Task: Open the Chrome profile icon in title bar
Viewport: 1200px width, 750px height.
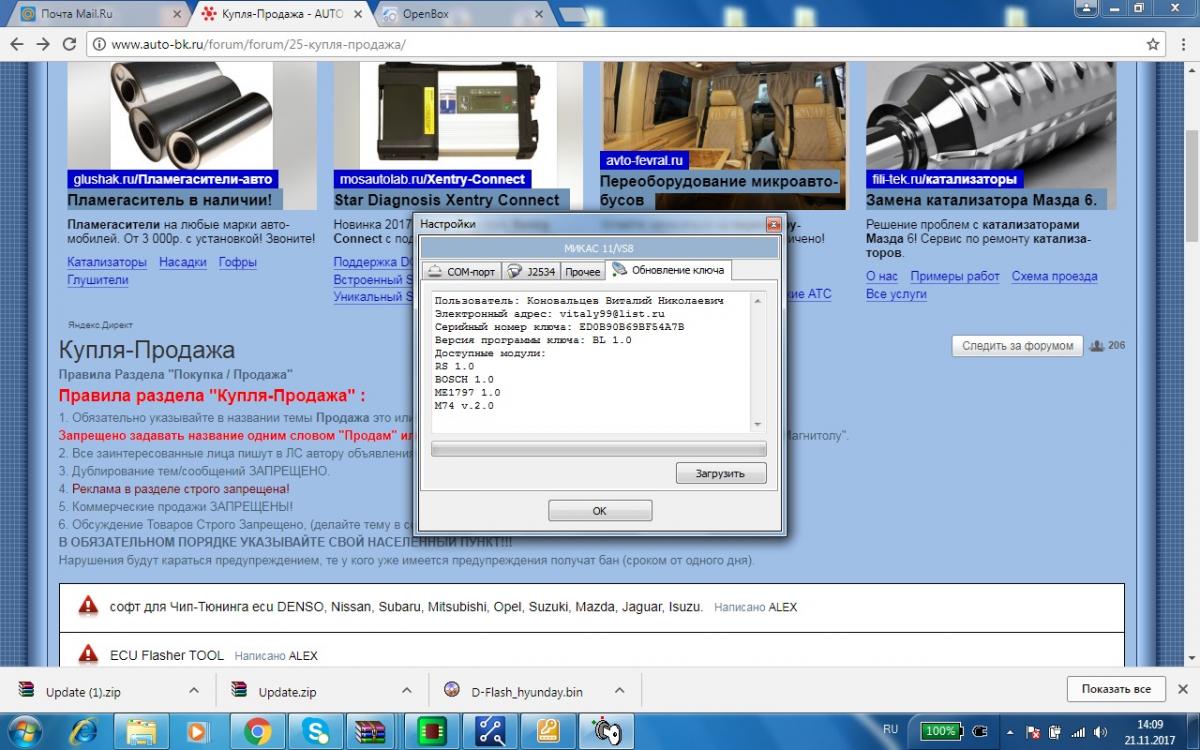Action: (x=1085, y=8)
